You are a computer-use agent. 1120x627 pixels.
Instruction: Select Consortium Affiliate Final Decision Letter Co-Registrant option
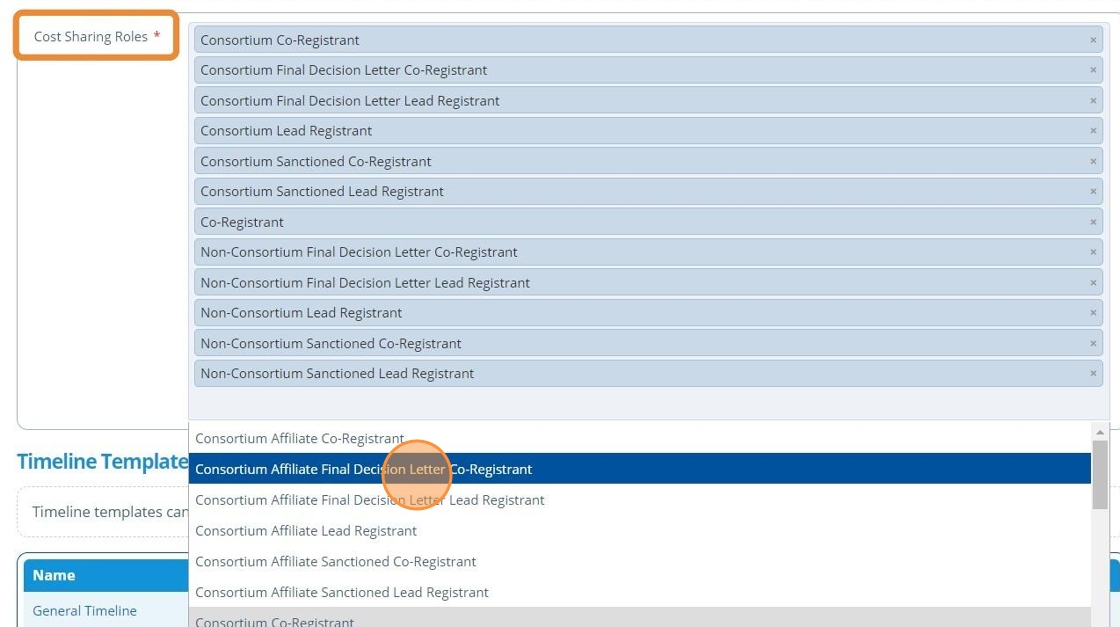639,469
